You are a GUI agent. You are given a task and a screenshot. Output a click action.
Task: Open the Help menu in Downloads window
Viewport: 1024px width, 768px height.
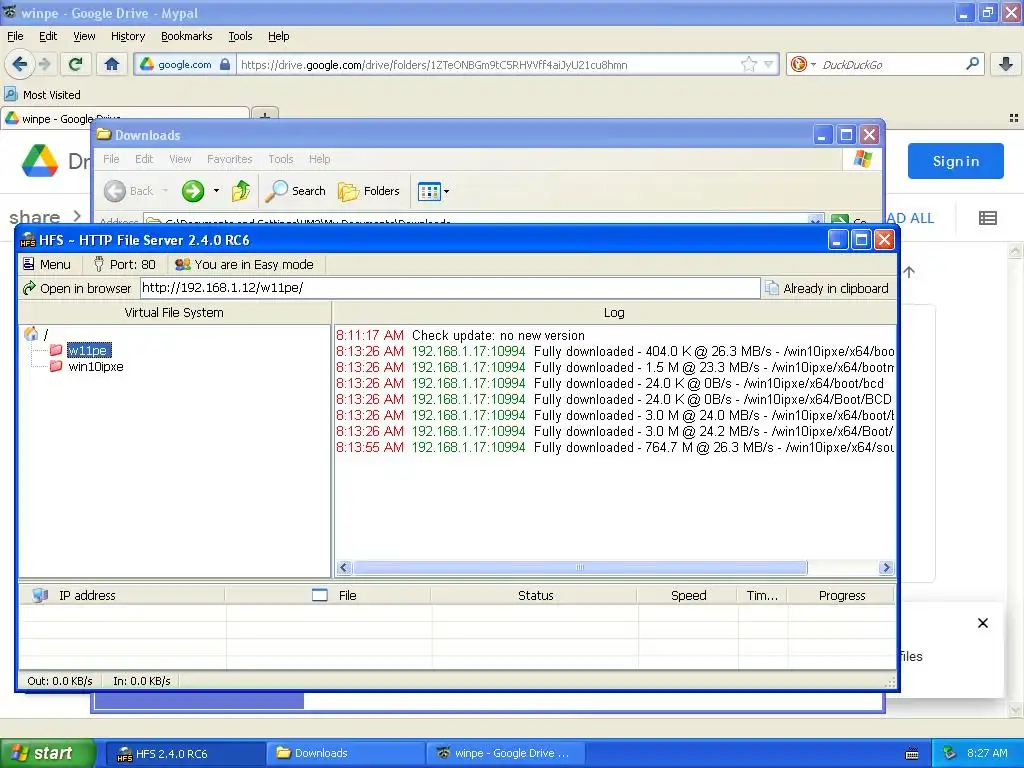319,159
